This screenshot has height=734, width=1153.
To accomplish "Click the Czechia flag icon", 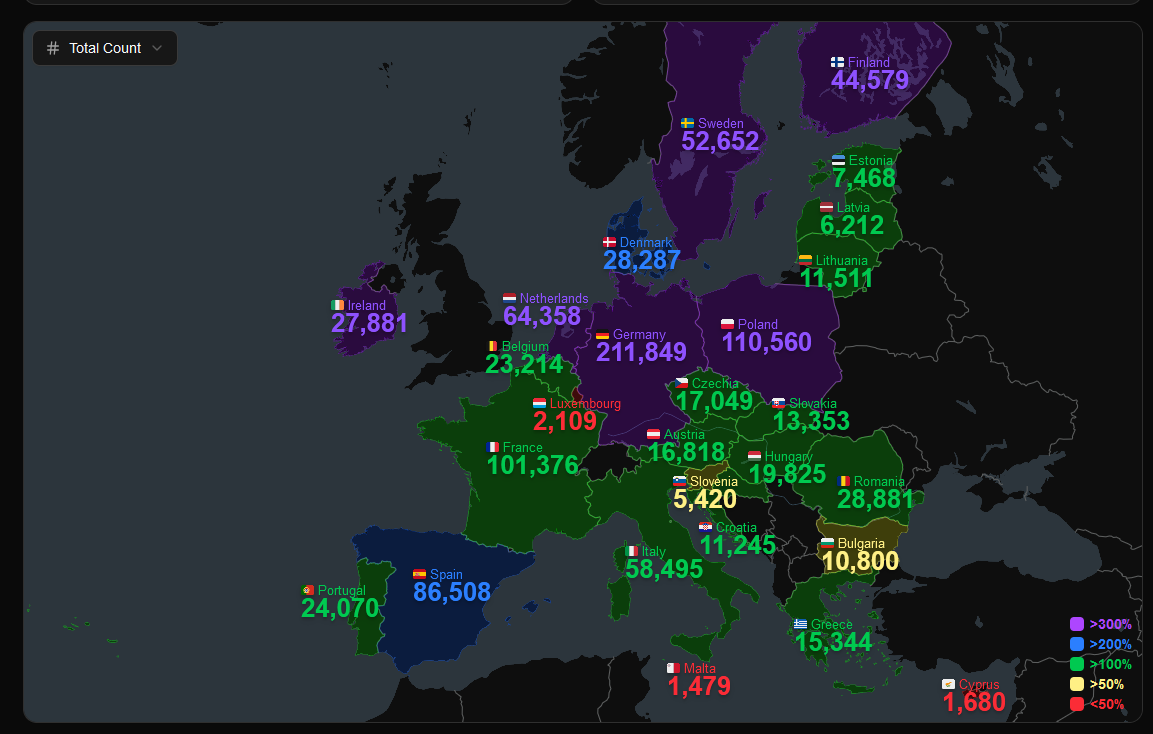I will 682,383.
